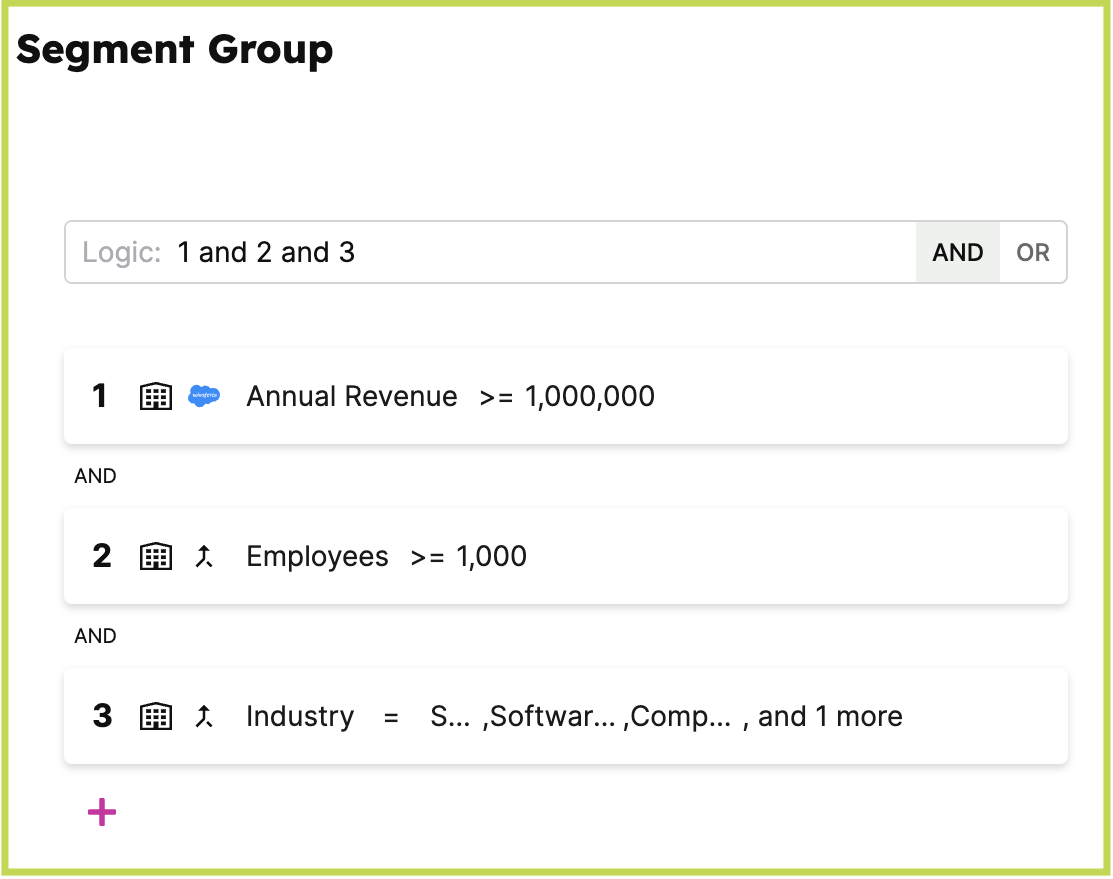This screenshot has height=879, width=1113.
Task: Open the Employees field selector
Action: pos(317,557)
